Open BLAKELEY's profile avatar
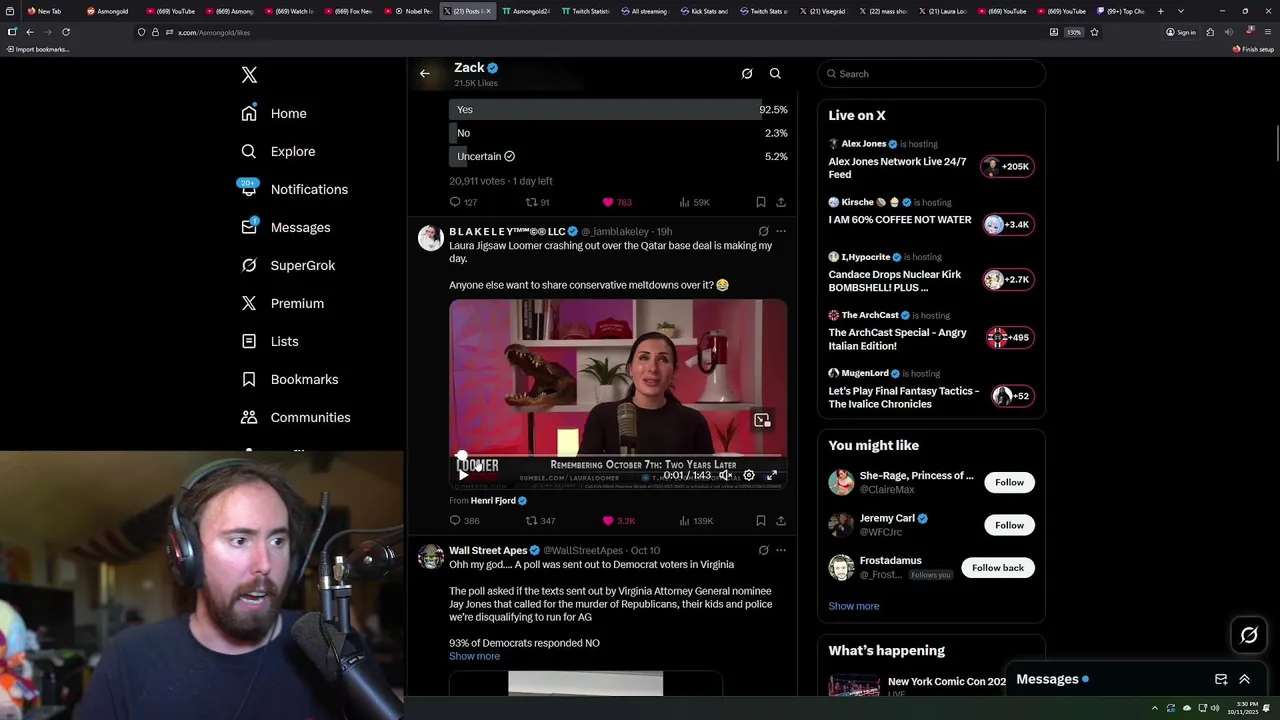 coord(431,238)
